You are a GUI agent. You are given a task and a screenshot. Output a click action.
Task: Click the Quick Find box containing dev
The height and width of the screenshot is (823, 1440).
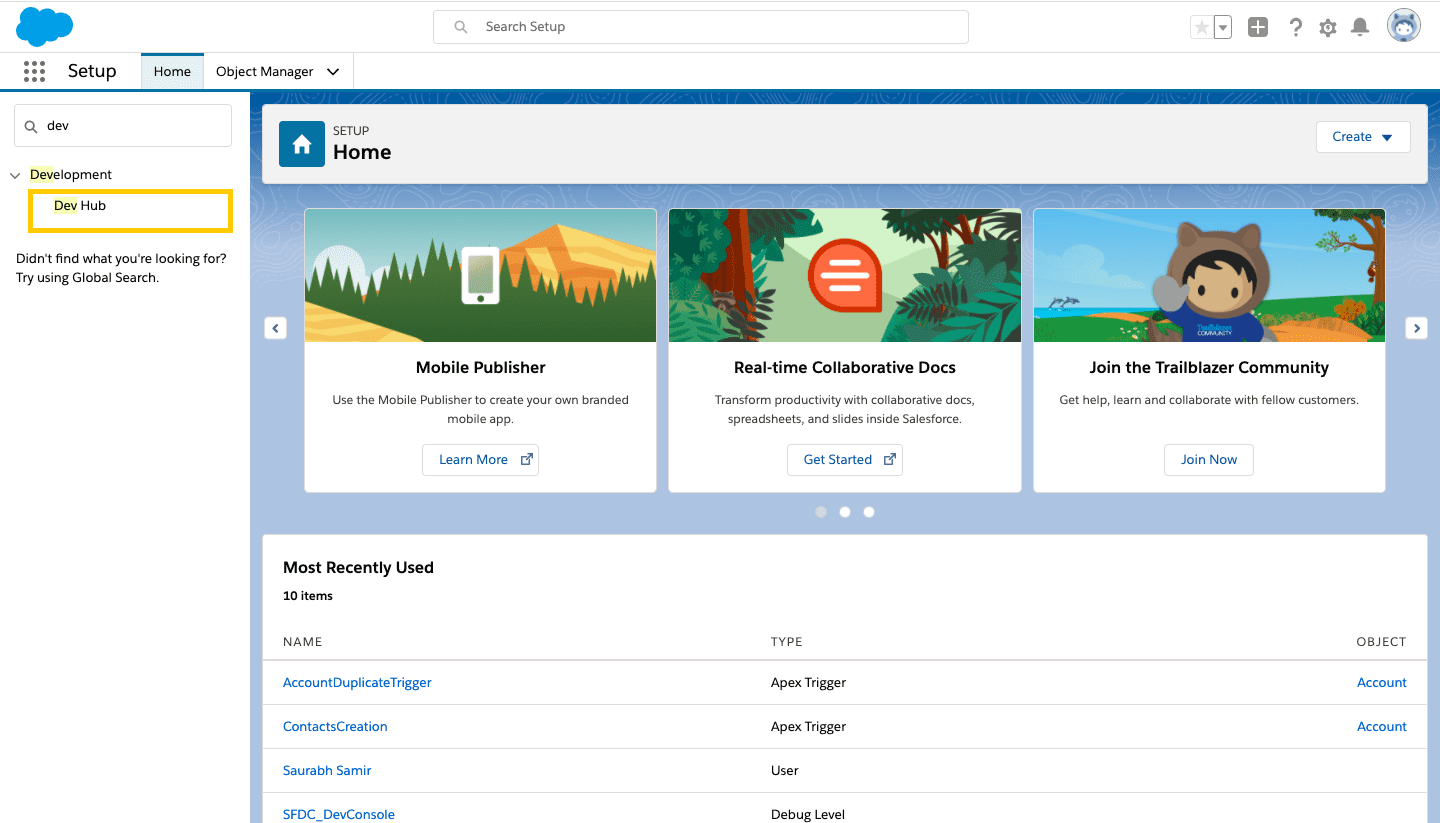(123, 126)
